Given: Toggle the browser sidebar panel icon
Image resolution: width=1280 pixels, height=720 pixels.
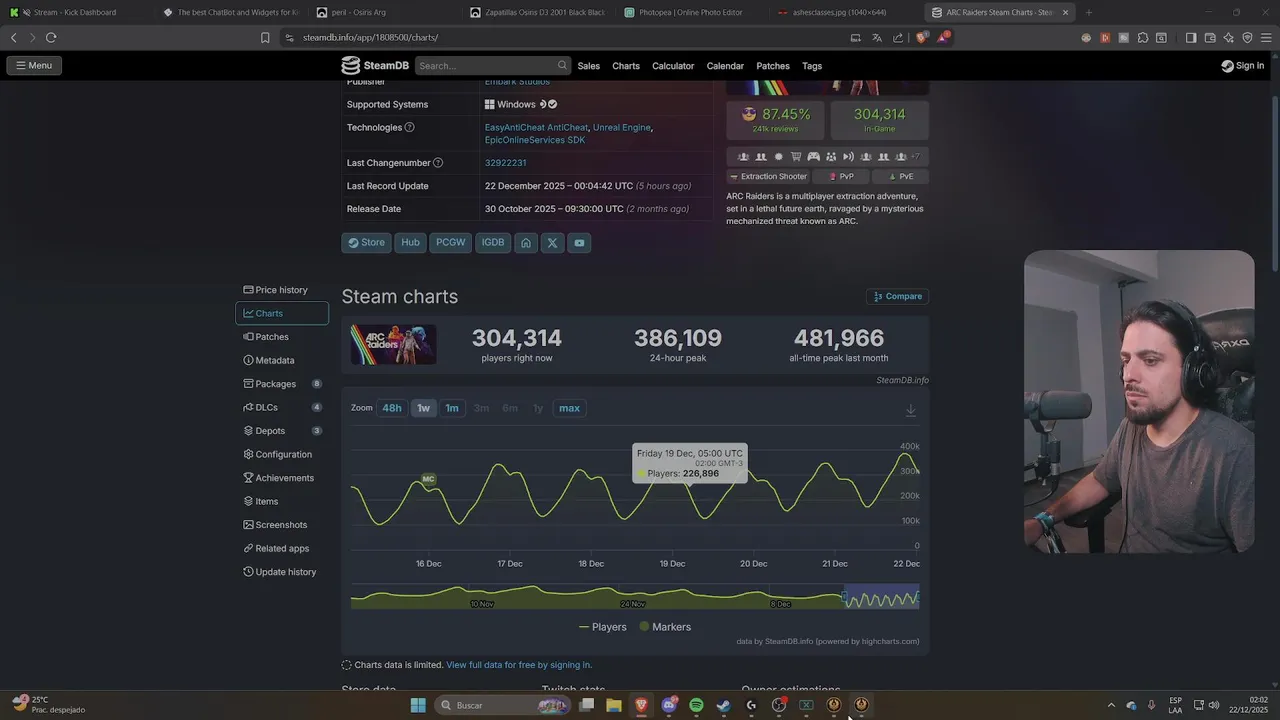Looking at the screenshot, I should (1190, 38).
